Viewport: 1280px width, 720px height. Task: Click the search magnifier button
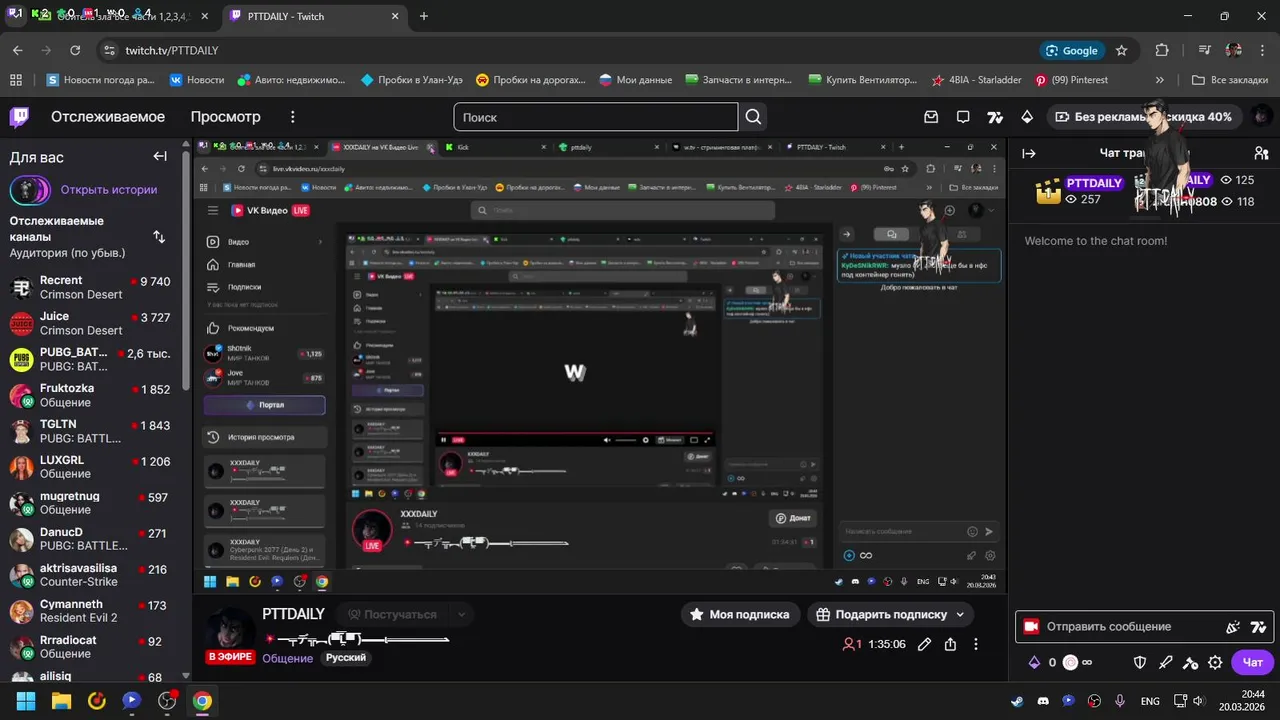click(753, 117)
